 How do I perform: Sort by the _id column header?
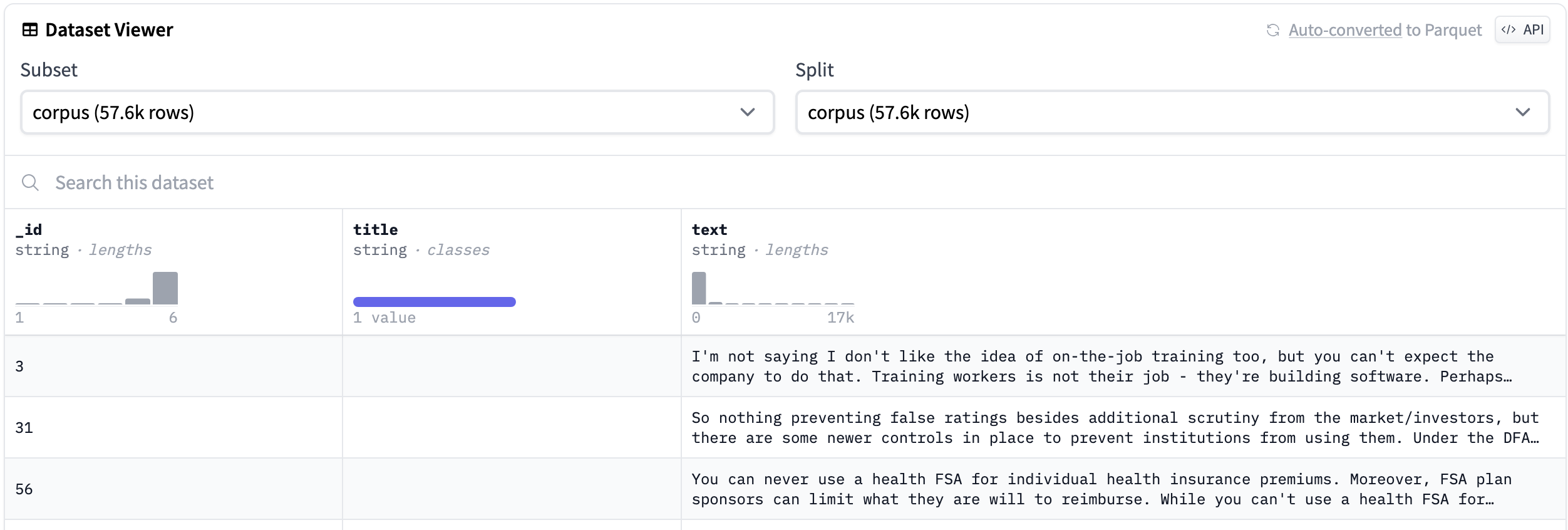click(29, 230)
